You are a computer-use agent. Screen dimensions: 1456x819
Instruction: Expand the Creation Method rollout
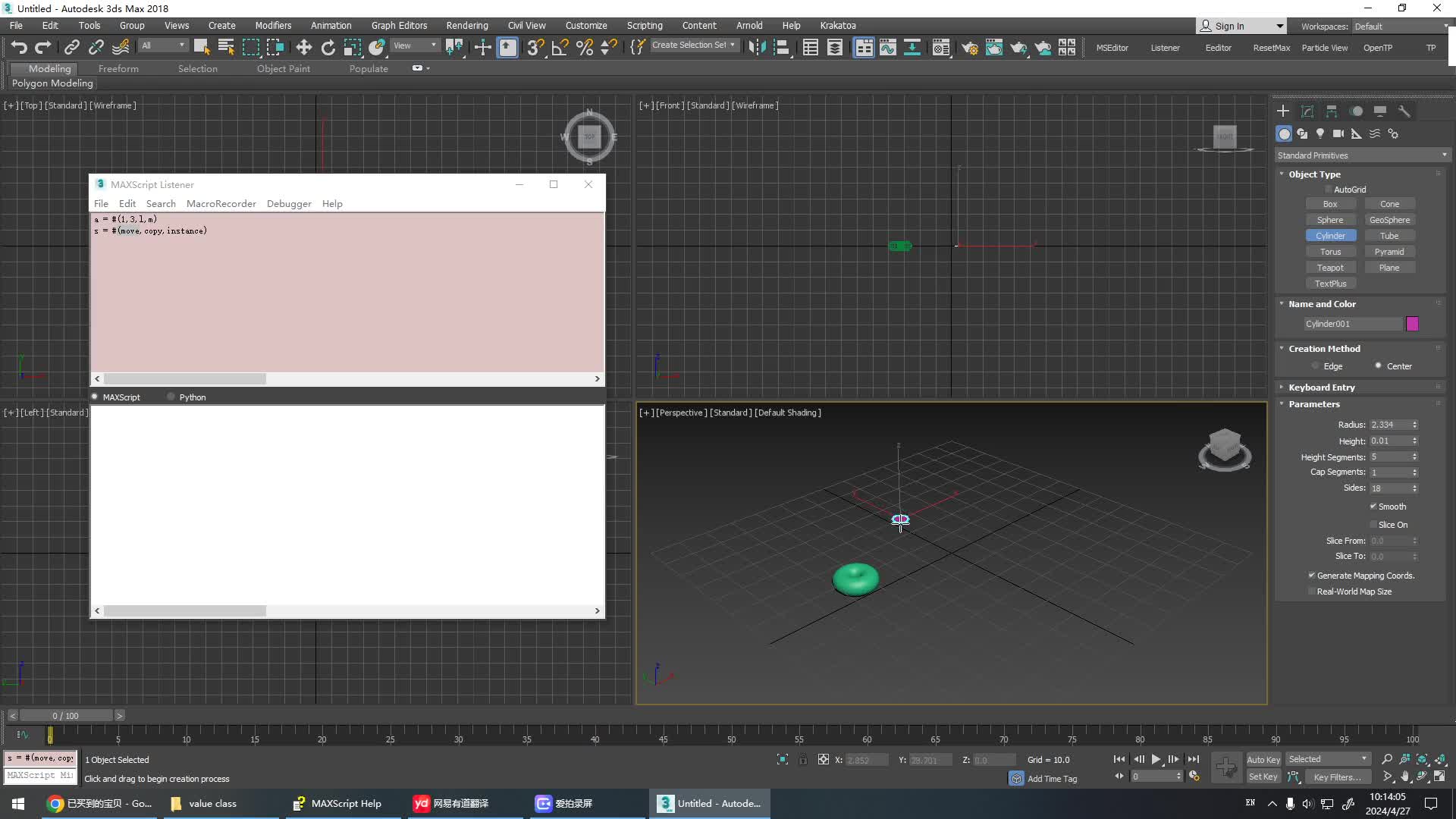point(1324,348)
